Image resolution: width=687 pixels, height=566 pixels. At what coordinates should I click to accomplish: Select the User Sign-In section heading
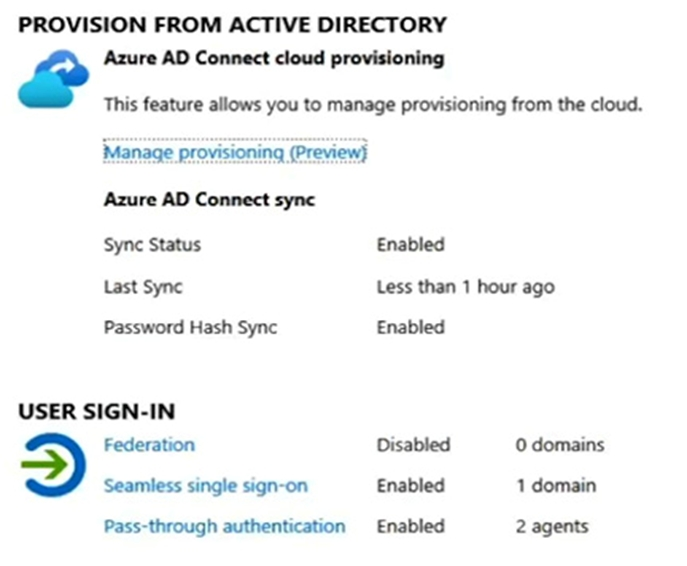click(x=97, y=411)
